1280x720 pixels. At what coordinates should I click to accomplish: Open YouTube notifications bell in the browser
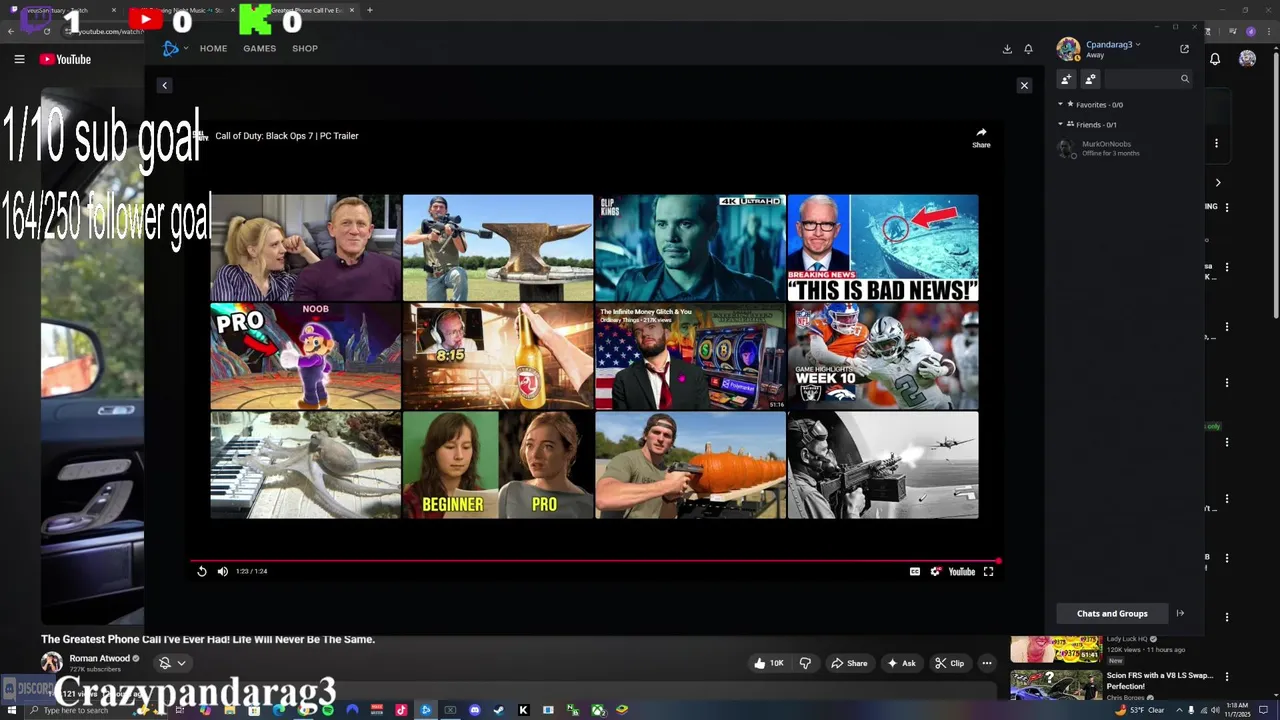click(1215, 59)
